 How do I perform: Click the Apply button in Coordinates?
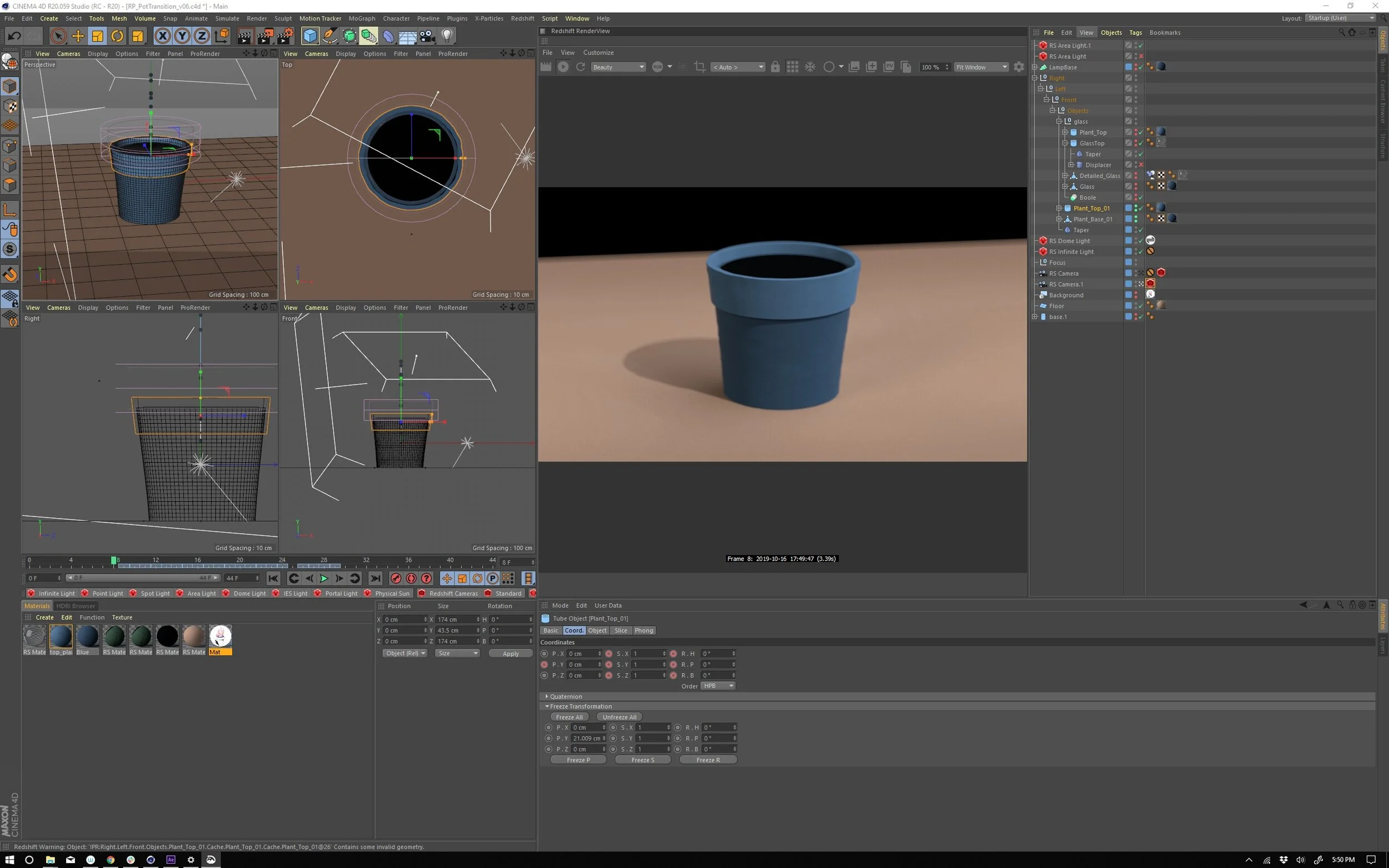coord(510,653)
